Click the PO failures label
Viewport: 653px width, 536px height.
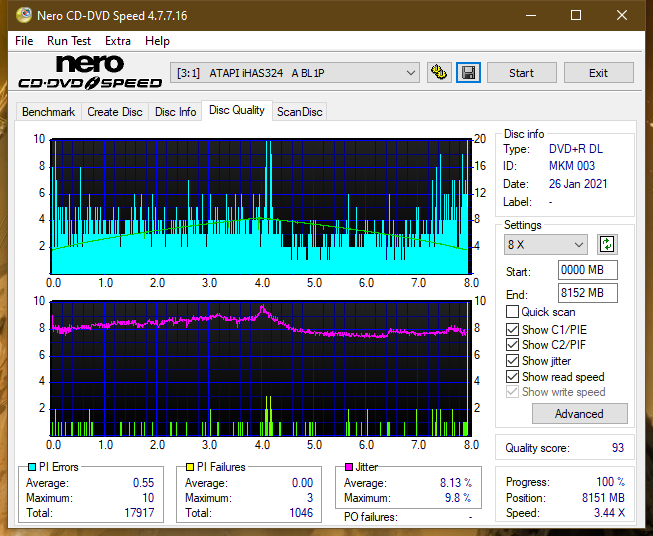(371, 517)
